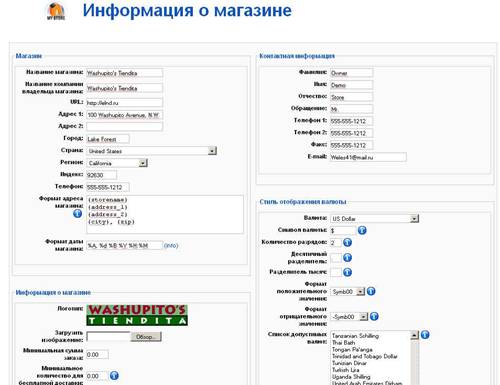This screenshot has height=385, width=500.
Task: Open the info icon next to number of decimals
Action: (x=347, y=242)
